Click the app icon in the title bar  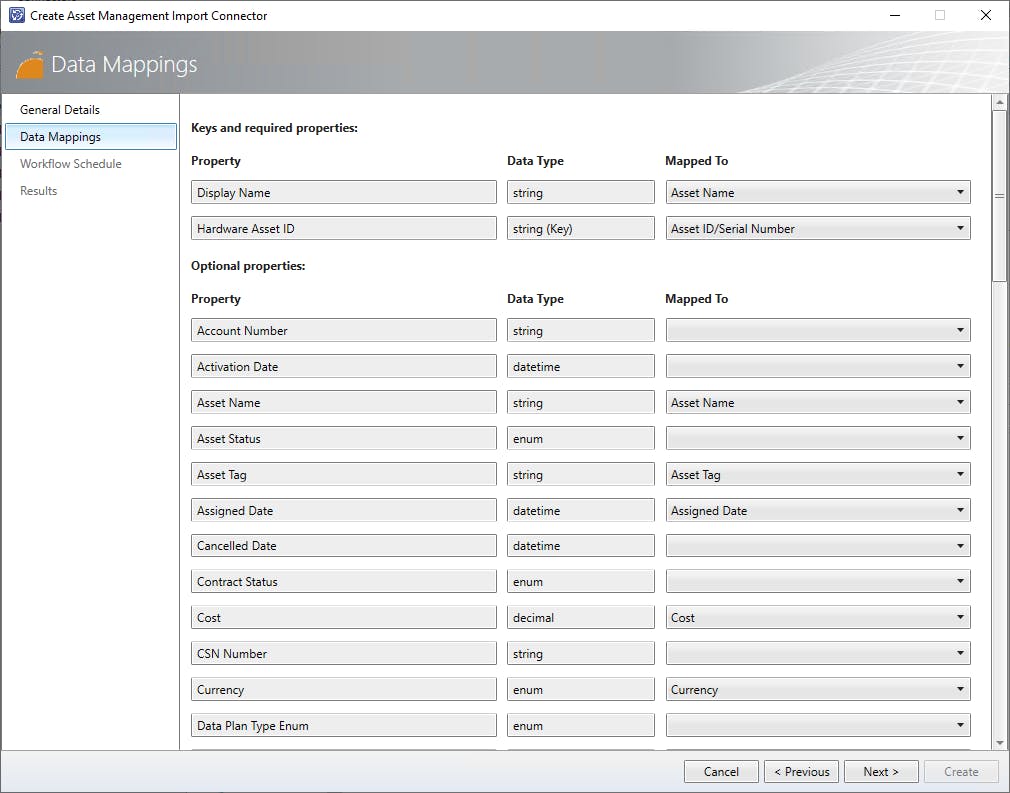(16, 15)
